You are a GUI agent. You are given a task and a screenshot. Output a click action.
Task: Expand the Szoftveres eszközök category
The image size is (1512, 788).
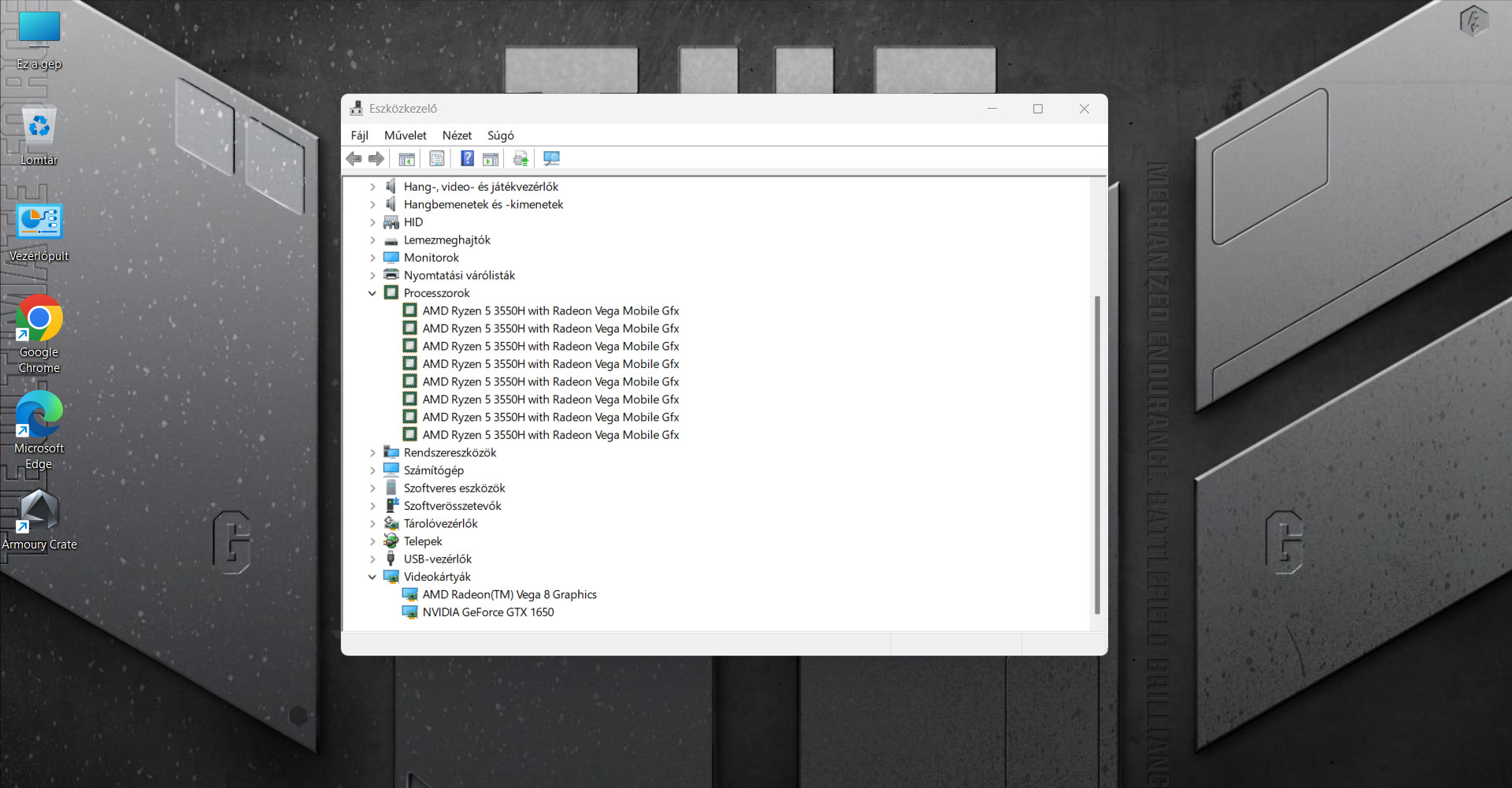(x=372, y=488)
